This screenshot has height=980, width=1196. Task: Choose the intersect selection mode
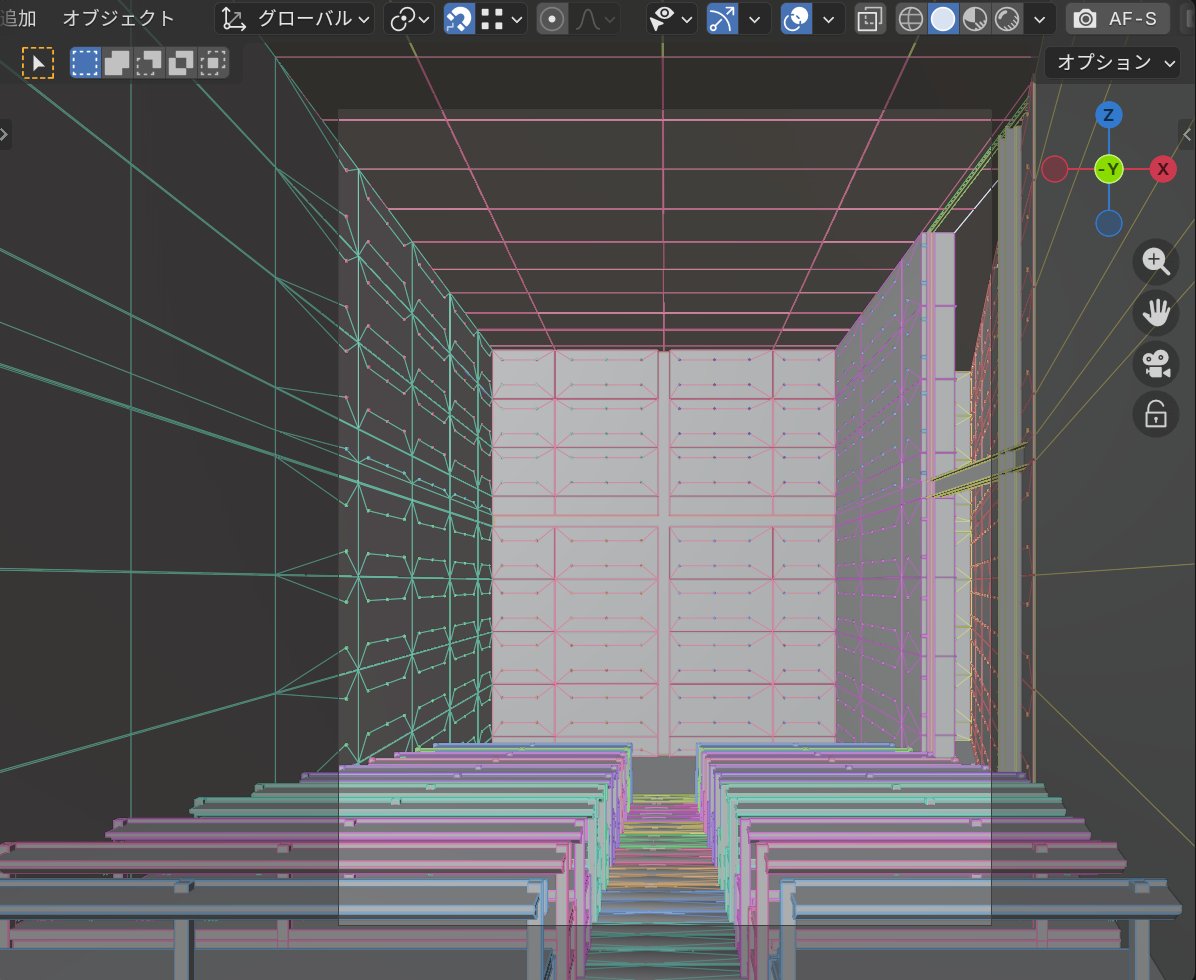pos(213,63)
